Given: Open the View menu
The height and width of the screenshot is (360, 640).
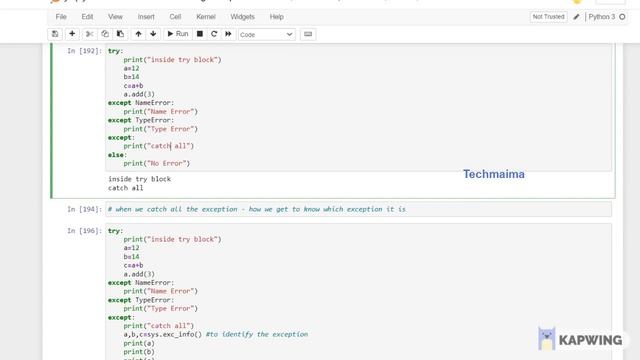Looking at the screenshot, I should point(115,17).
